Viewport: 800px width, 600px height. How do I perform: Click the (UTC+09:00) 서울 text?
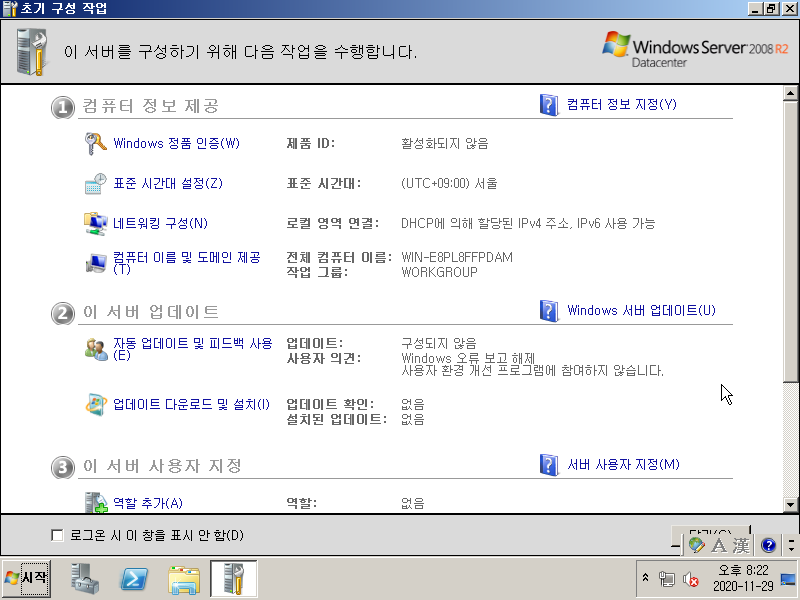(449, 184)
